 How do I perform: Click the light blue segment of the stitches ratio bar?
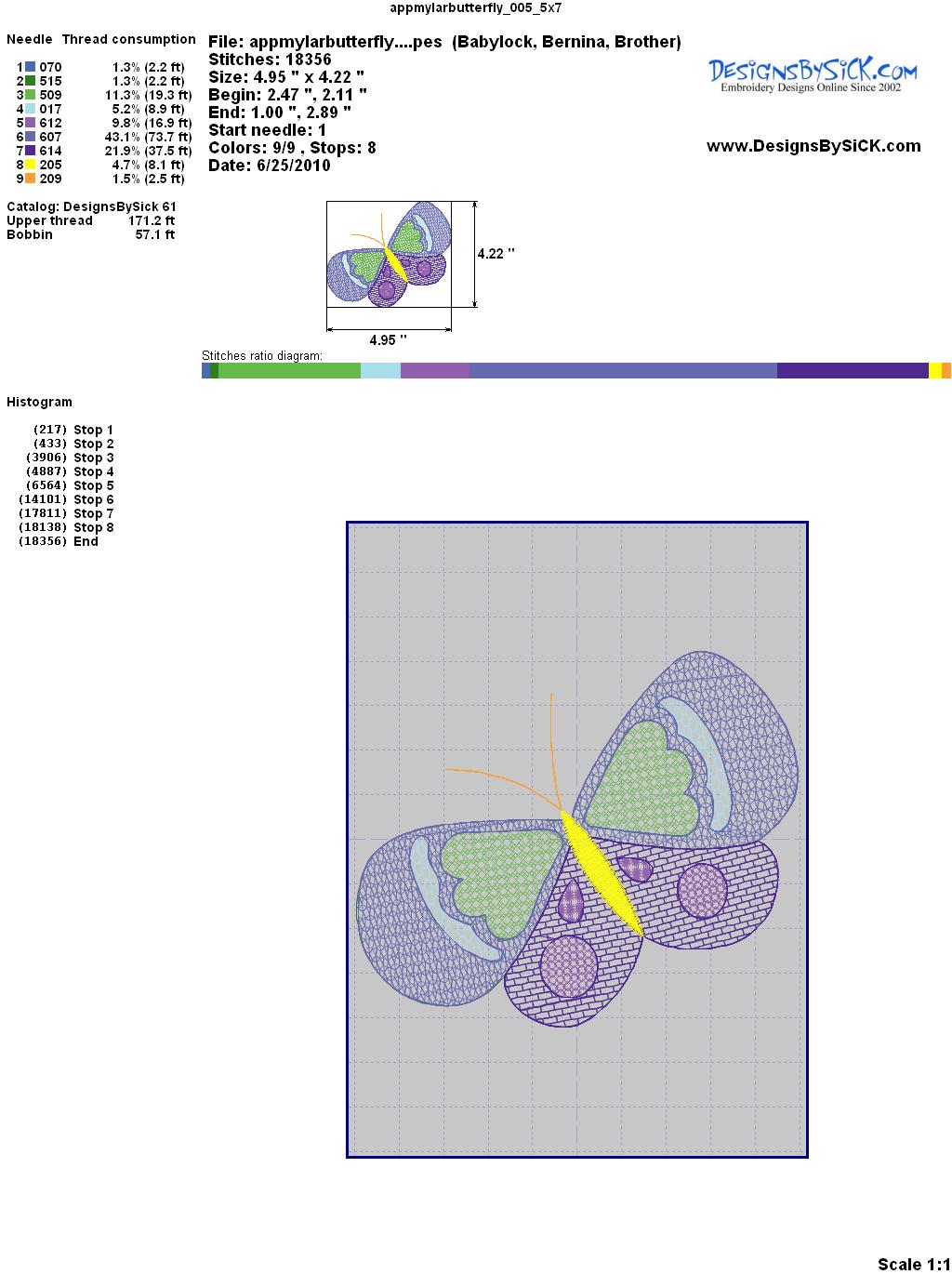[379, 371]
